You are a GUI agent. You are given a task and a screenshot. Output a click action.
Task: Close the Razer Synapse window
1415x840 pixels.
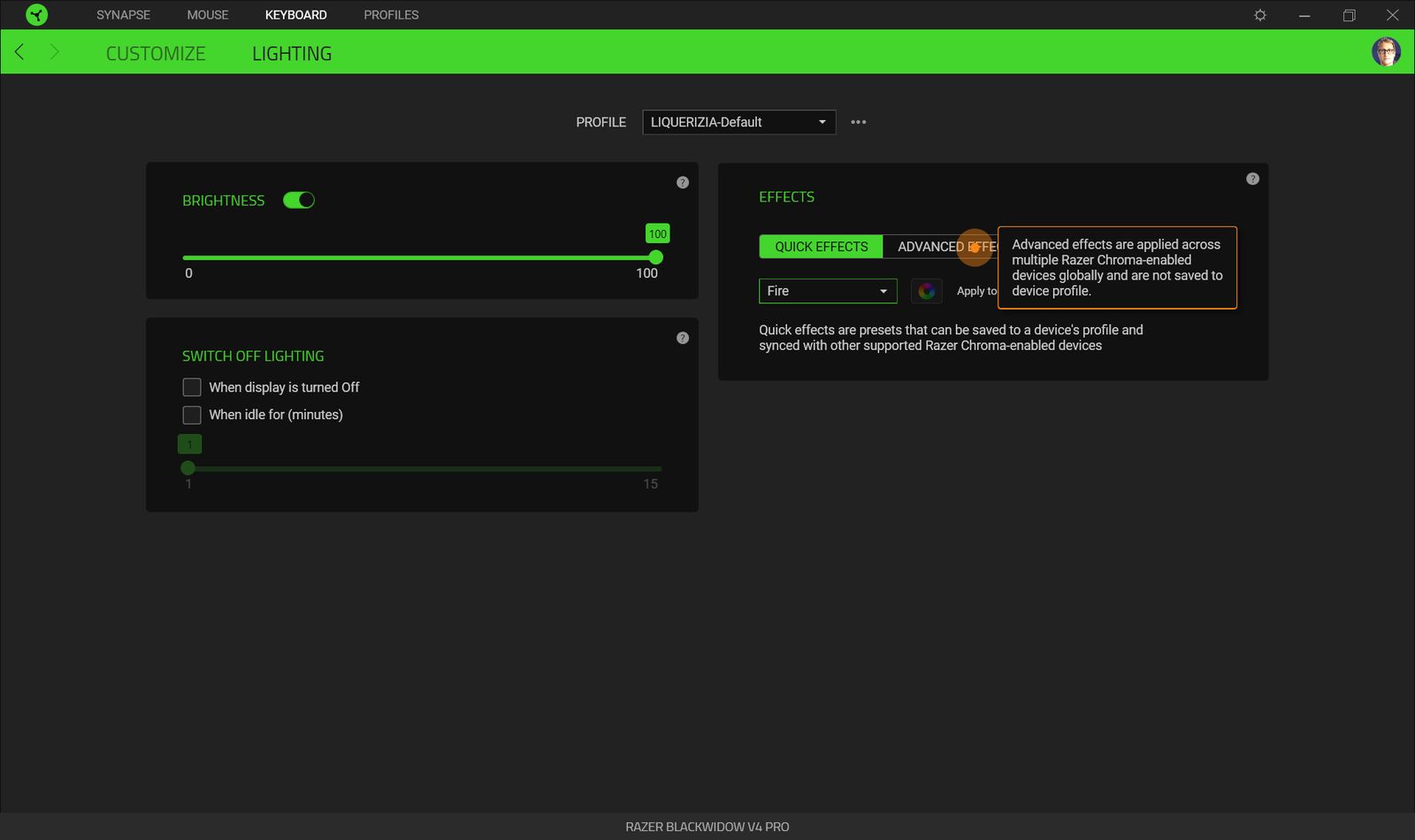[x=1392, y=15]
